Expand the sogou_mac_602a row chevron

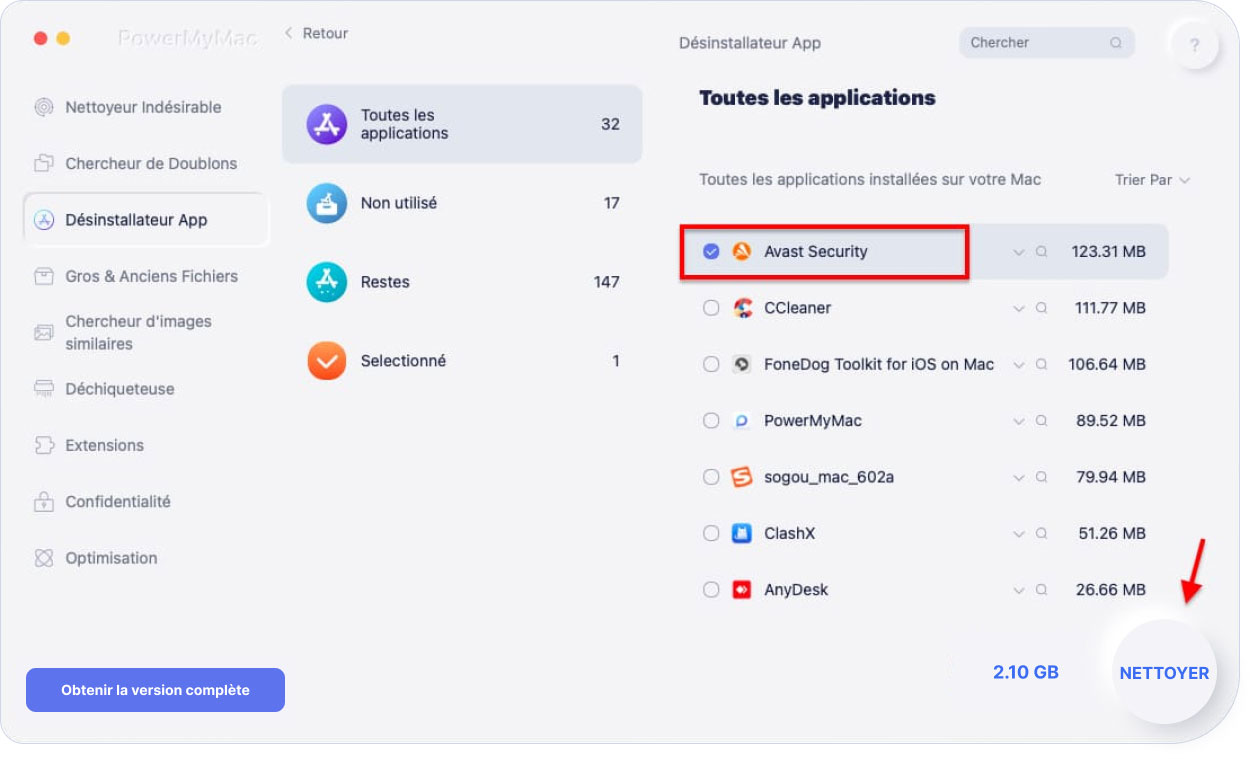pos(1019,478)
